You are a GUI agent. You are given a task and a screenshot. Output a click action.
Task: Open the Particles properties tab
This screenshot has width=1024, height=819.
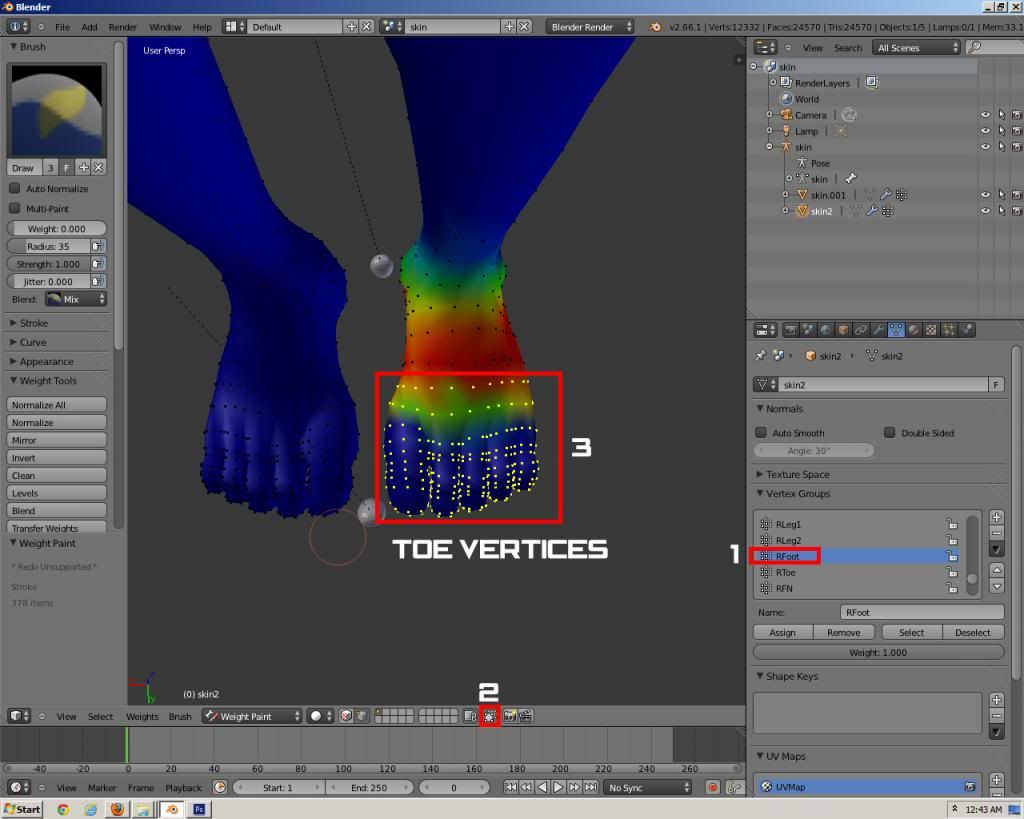pyautogui.click(x=949, y=330)
